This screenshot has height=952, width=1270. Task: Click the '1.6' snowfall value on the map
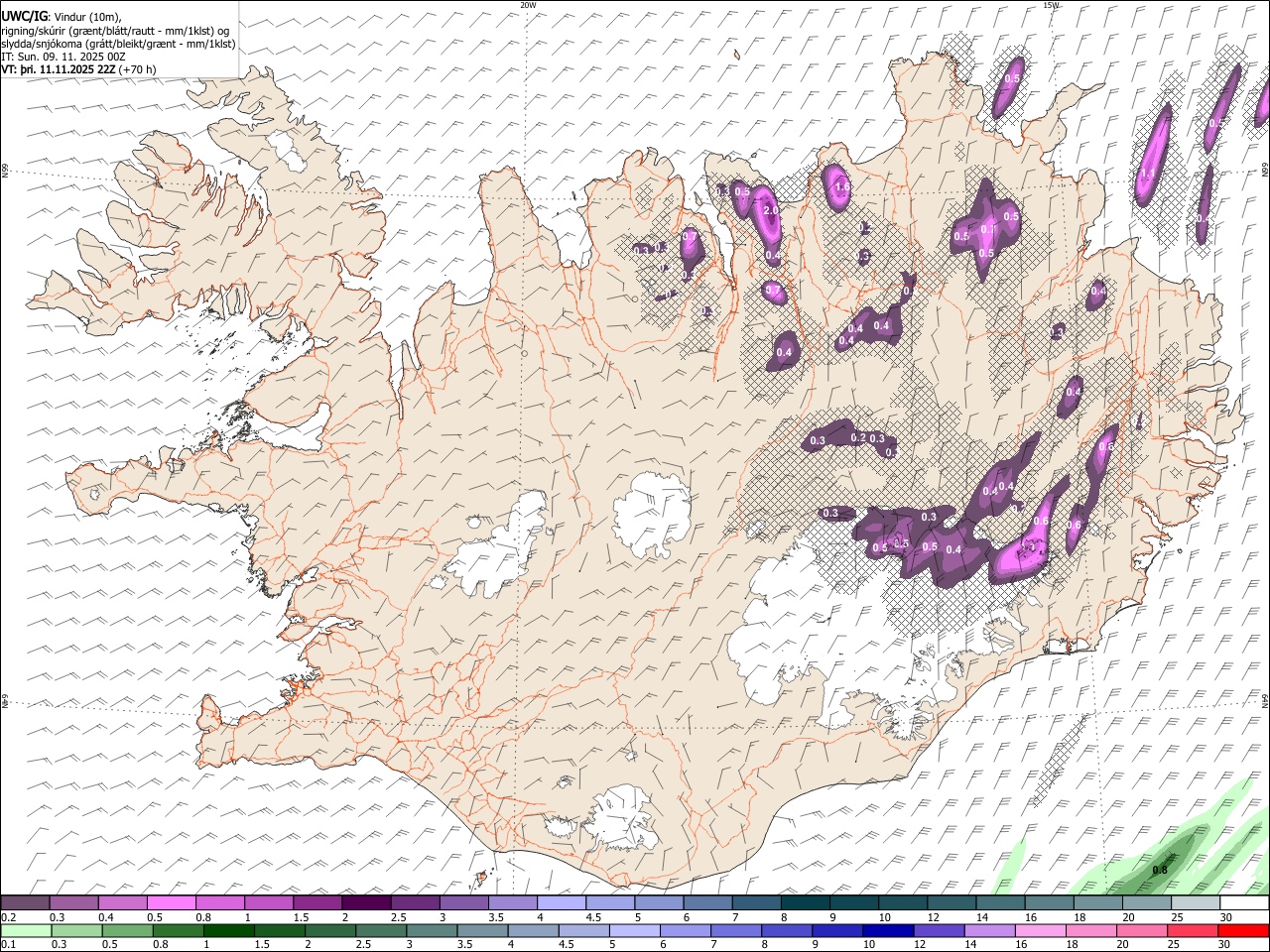pos(842,186)
